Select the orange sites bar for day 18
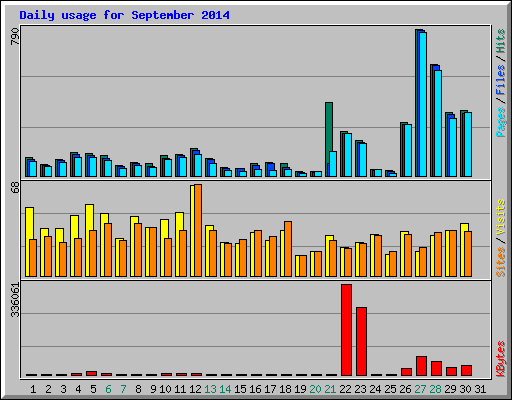 288,249
